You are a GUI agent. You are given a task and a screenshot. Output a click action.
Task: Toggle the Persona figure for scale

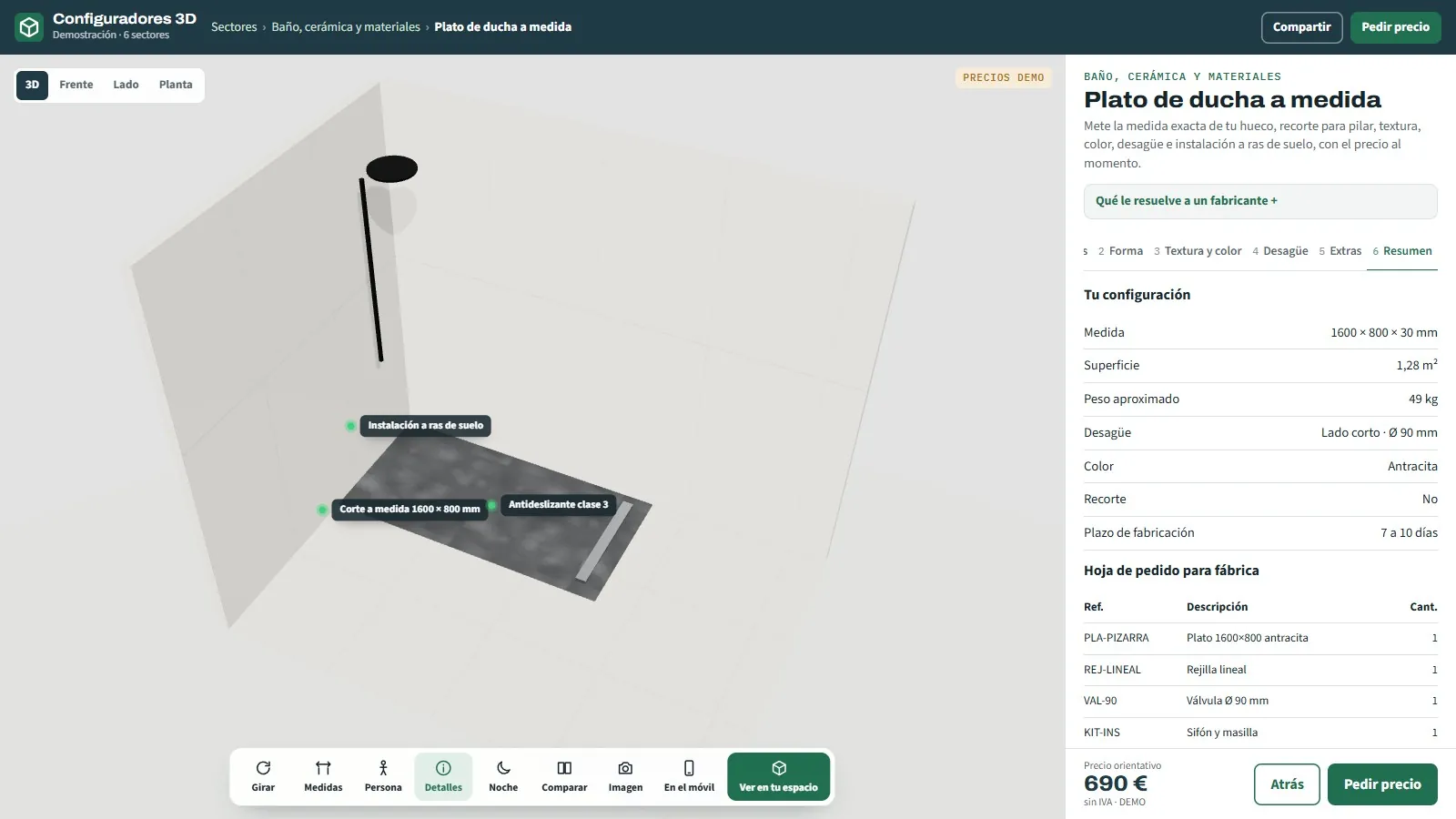coord(383,776)
